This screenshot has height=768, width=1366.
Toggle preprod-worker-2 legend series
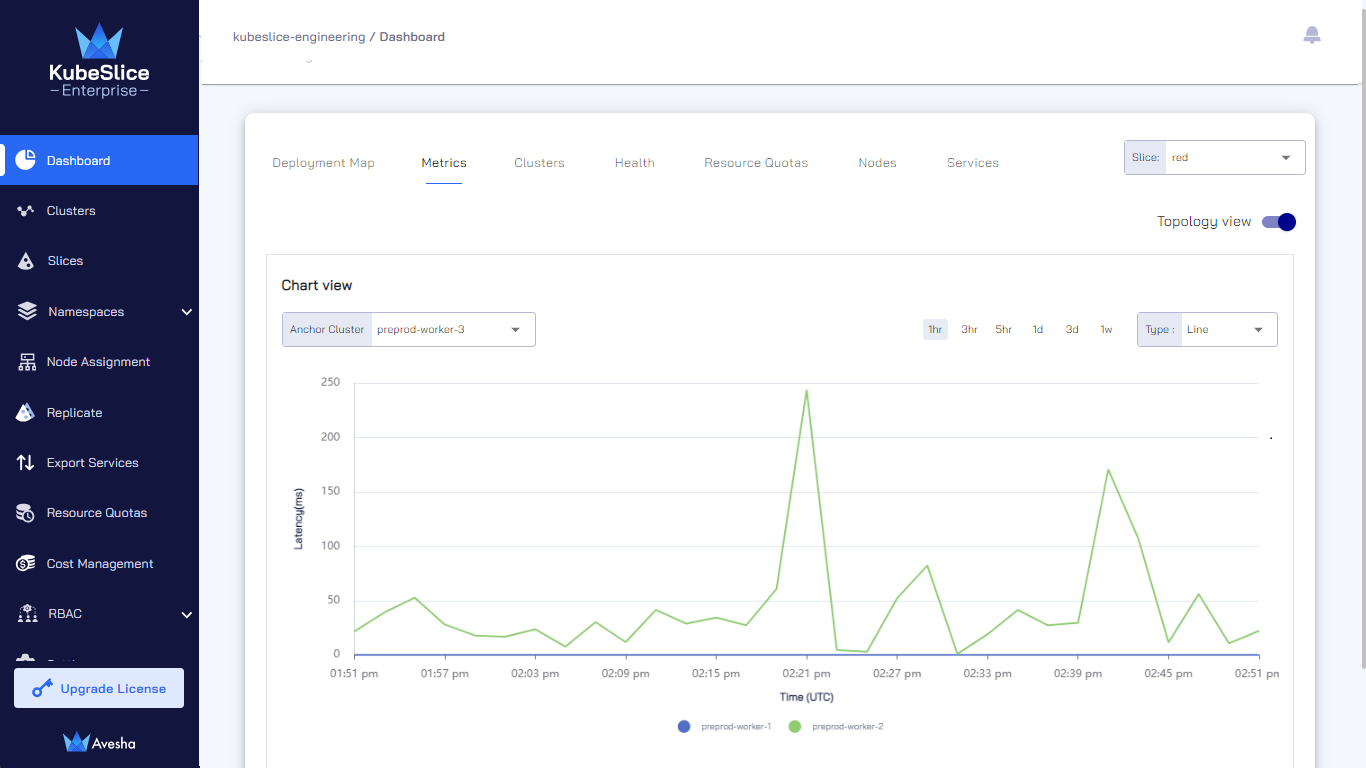pyautogui.click(x=836, y=726)
